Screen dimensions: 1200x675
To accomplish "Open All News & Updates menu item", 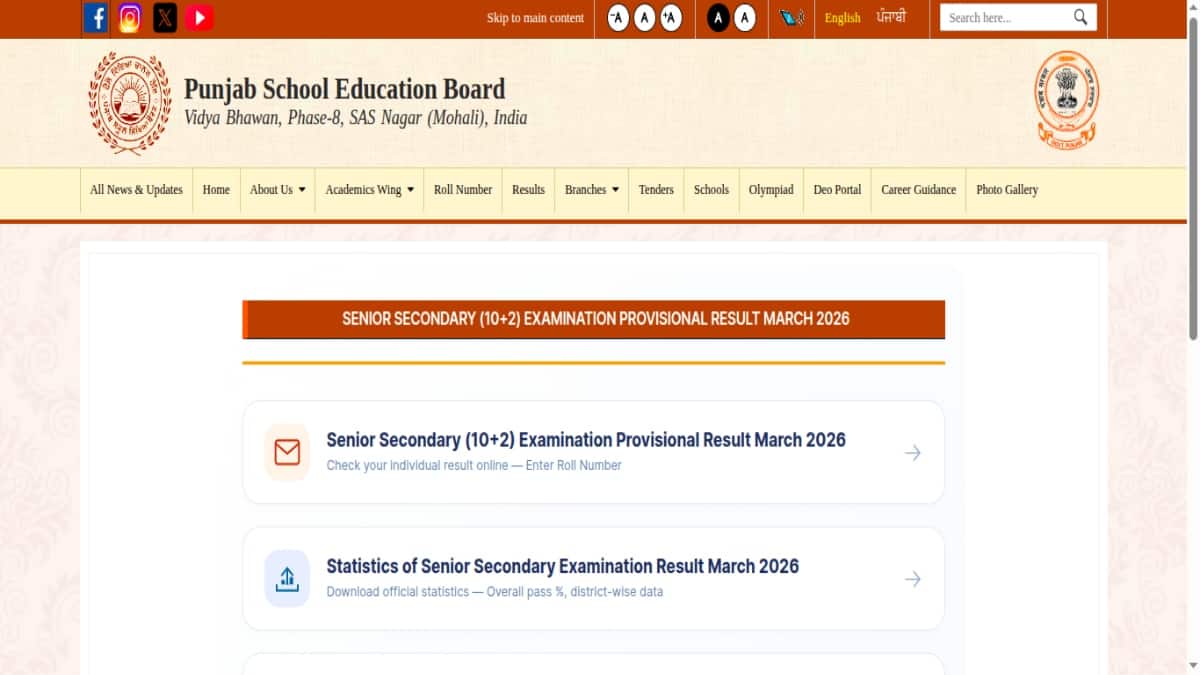I will pos(136,190).
